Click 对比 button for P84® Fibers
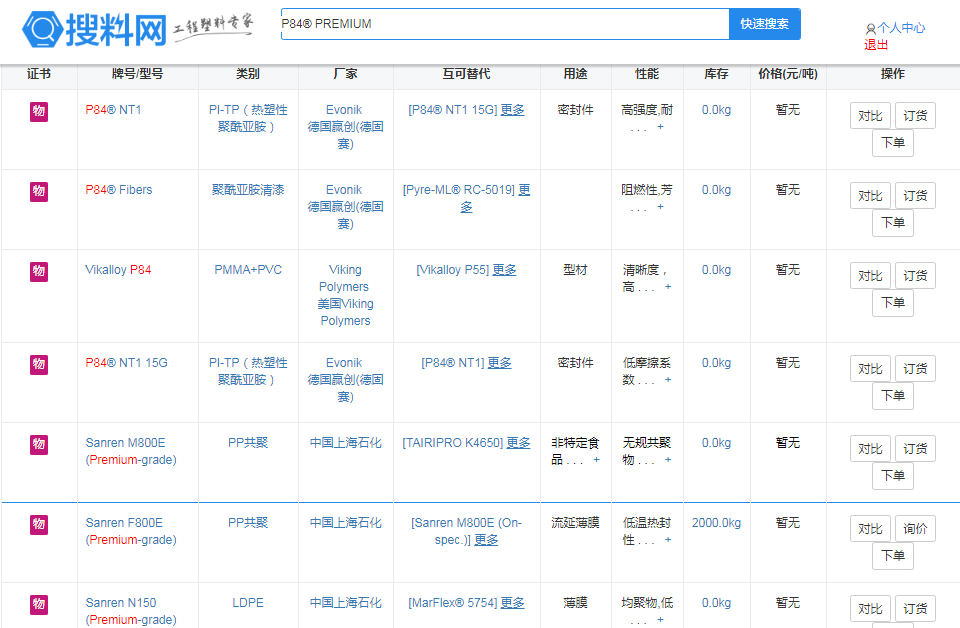Screen dimensions: 960x628 870,196
